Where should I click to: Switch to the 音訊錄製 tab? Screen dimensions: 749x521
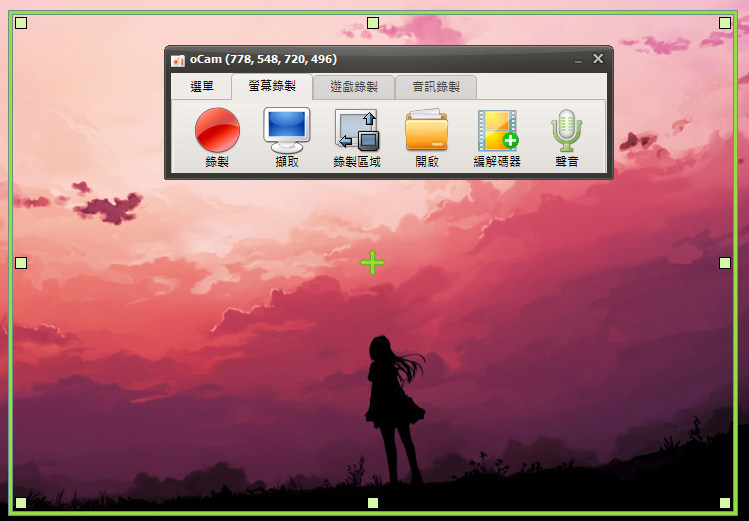436,87
